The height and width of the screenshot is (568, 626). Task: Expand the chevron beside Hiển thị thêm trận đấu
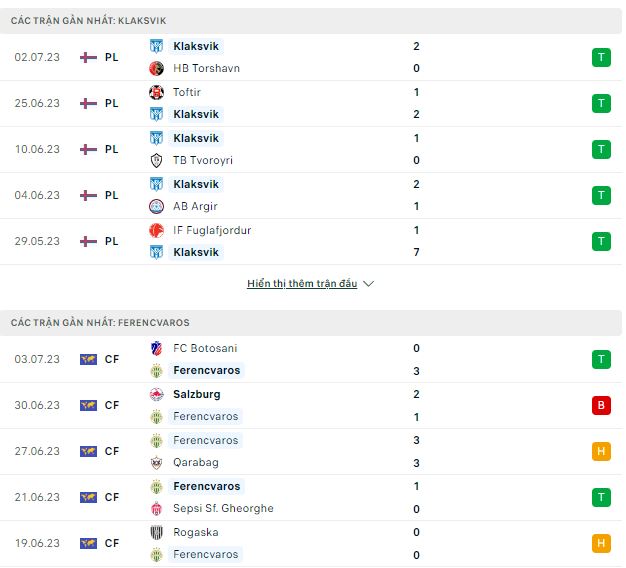point(368,284)
